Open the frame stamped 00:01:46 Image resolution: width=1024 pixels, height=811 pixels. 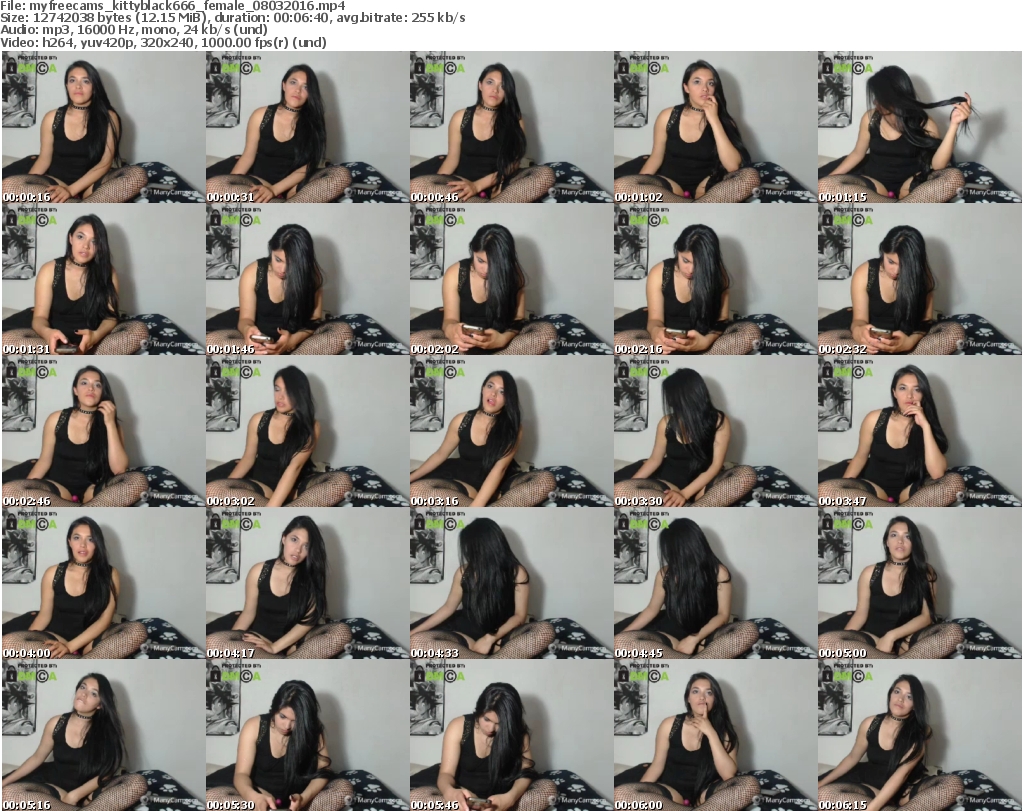[x=308, y=279]
